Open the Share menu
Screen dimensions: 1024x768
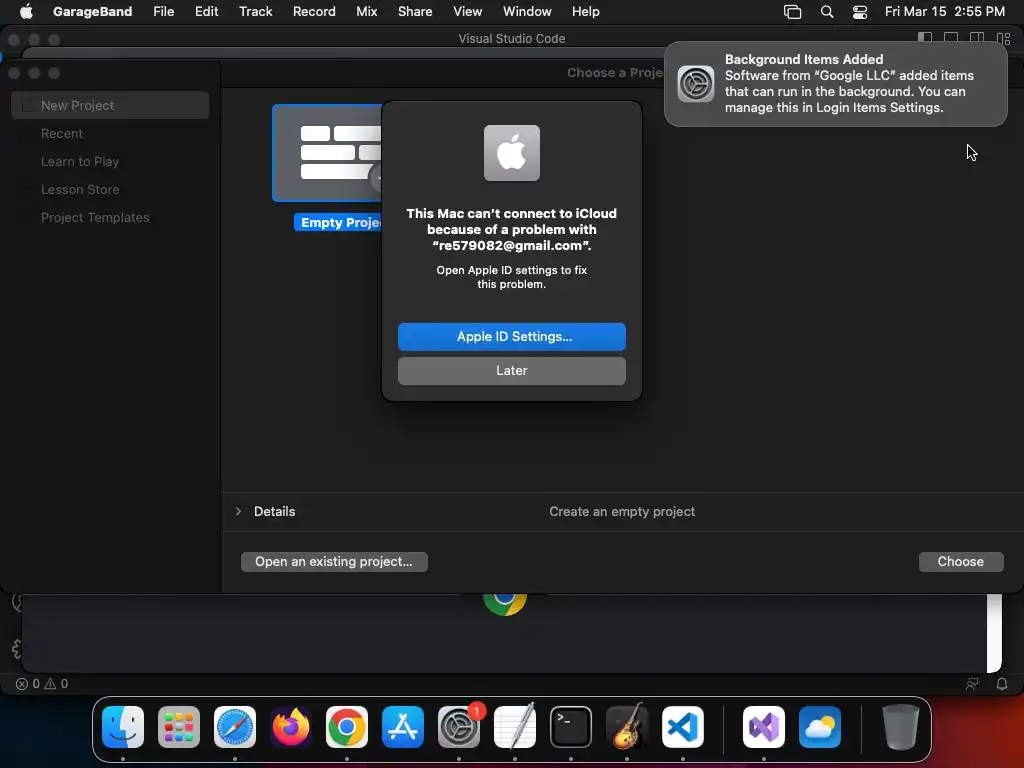[415, 11]
